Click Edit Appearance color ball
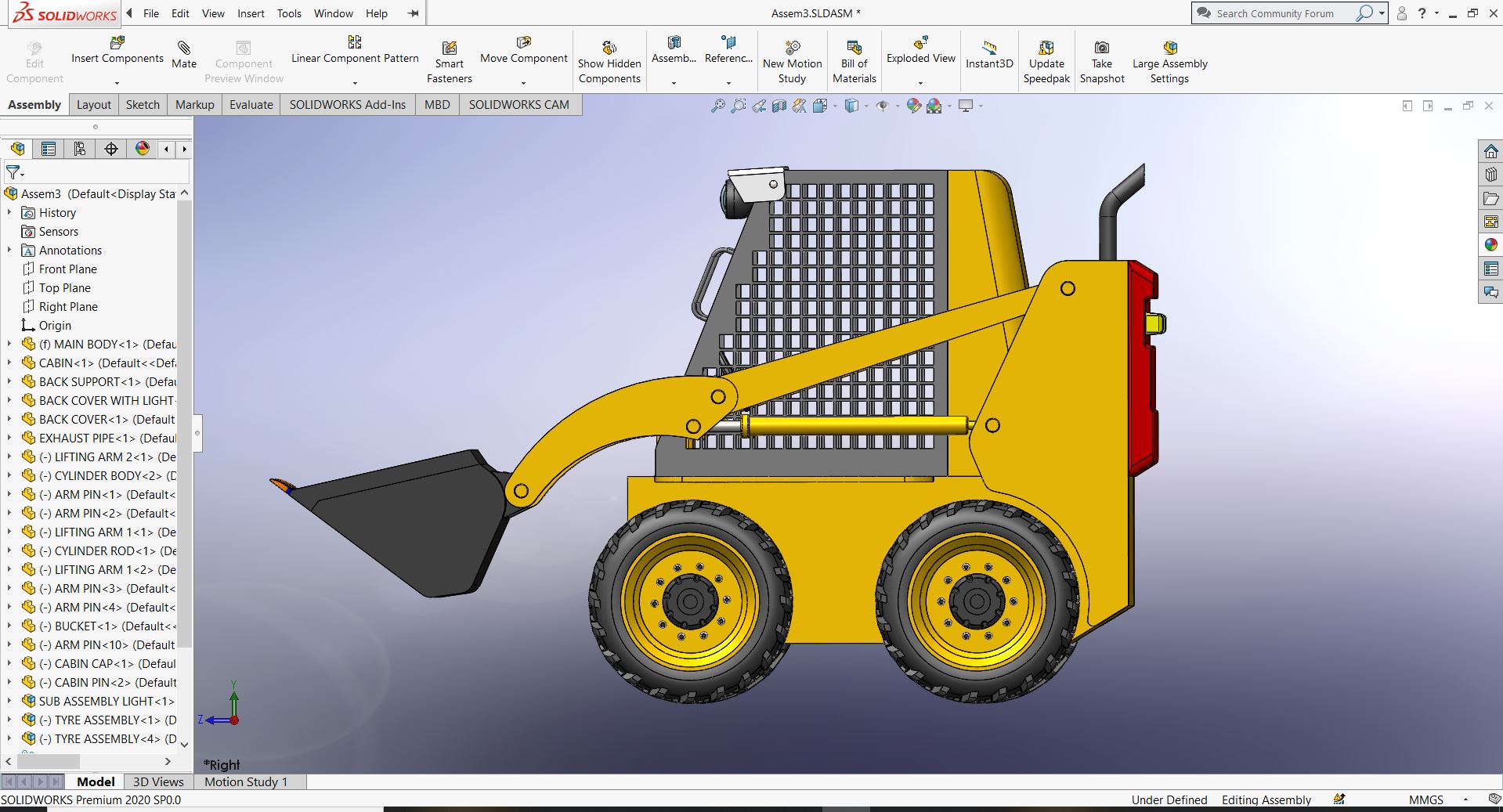Screen dimensions: 1503x812 tap(913, 106)
